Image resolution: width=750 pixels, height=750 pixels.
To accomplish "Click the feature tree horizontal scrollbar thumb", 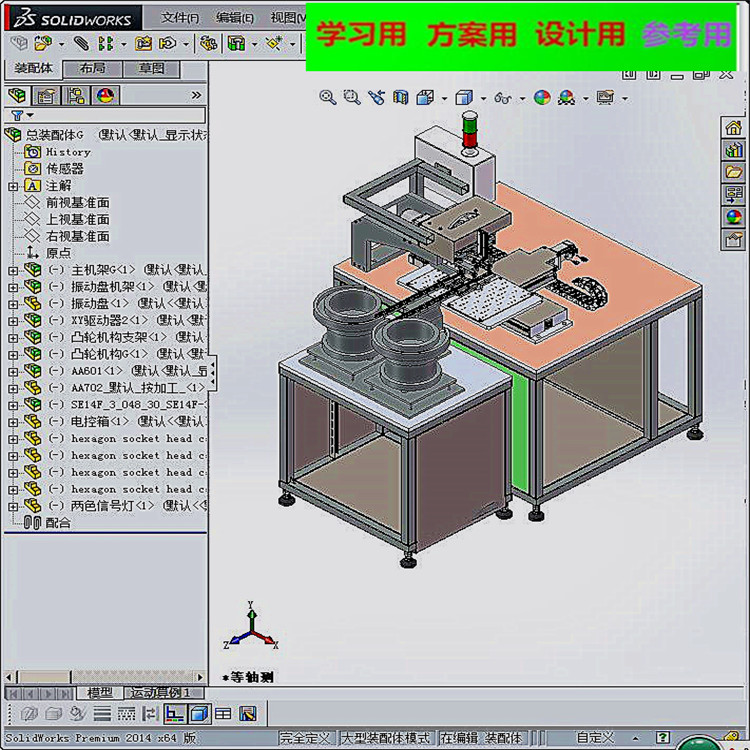I will tap(44, 677).
